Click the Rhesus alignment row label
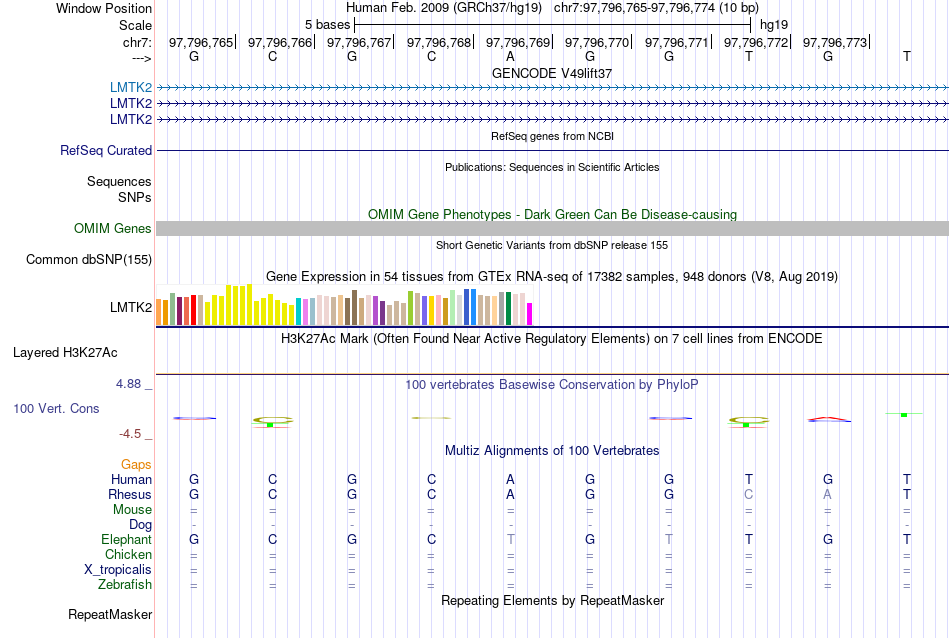The width and height of the screenshot is (950, 638). [x=130, y=494]
